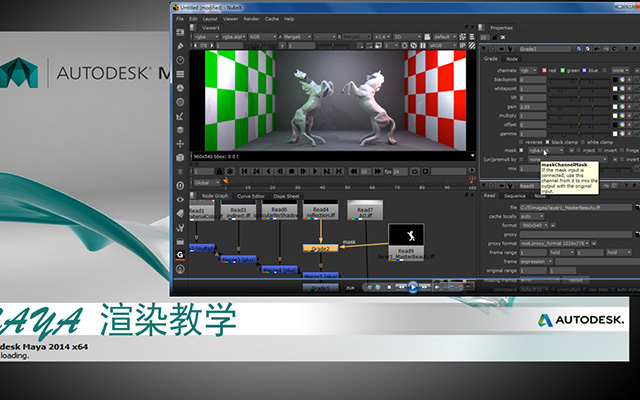Open the viewer 2D mode dropdown
The width and height of the screenshot is (640, 400).
point(407,37)
